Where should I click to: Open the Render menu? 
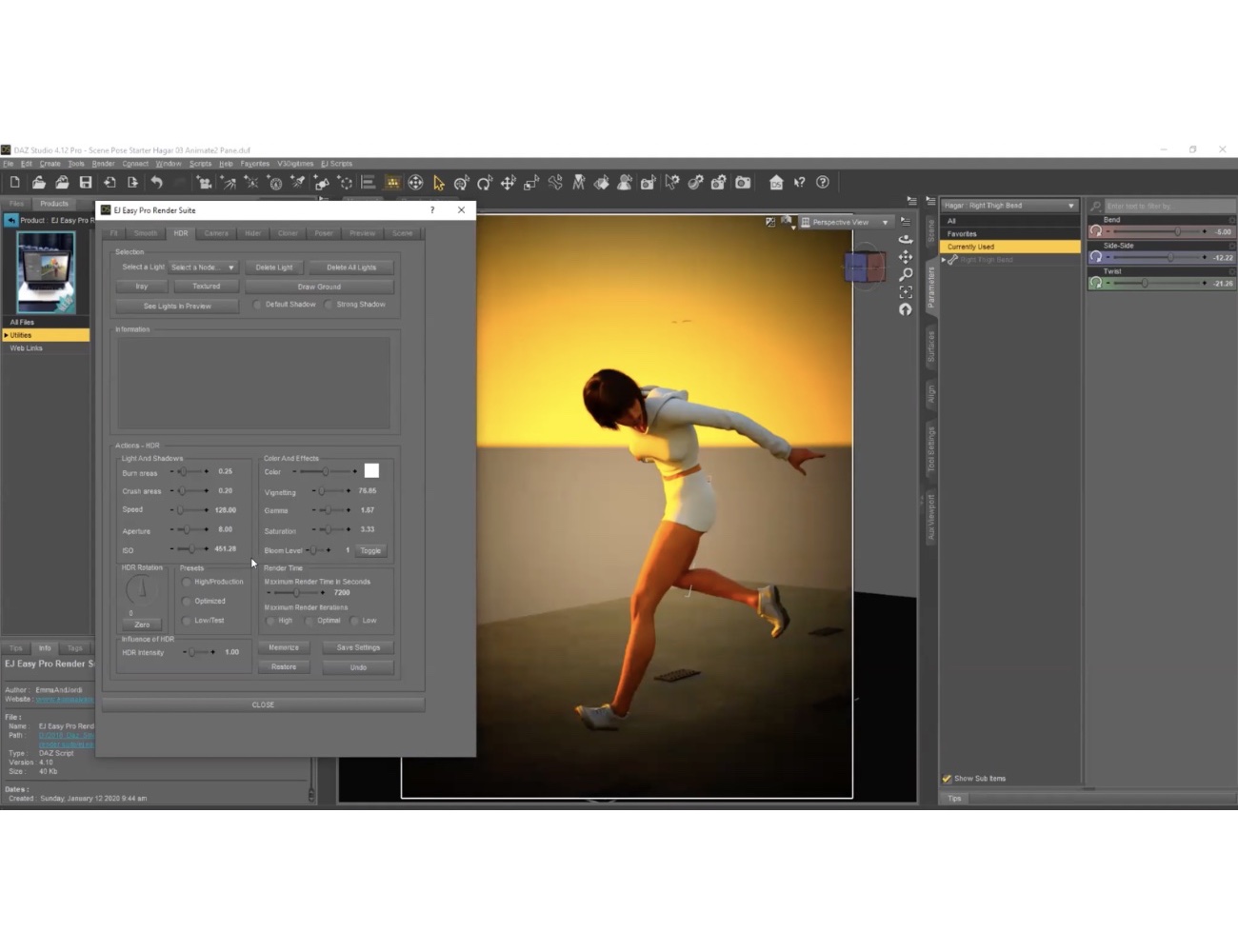pyautogui.click(x=102, y=163)
